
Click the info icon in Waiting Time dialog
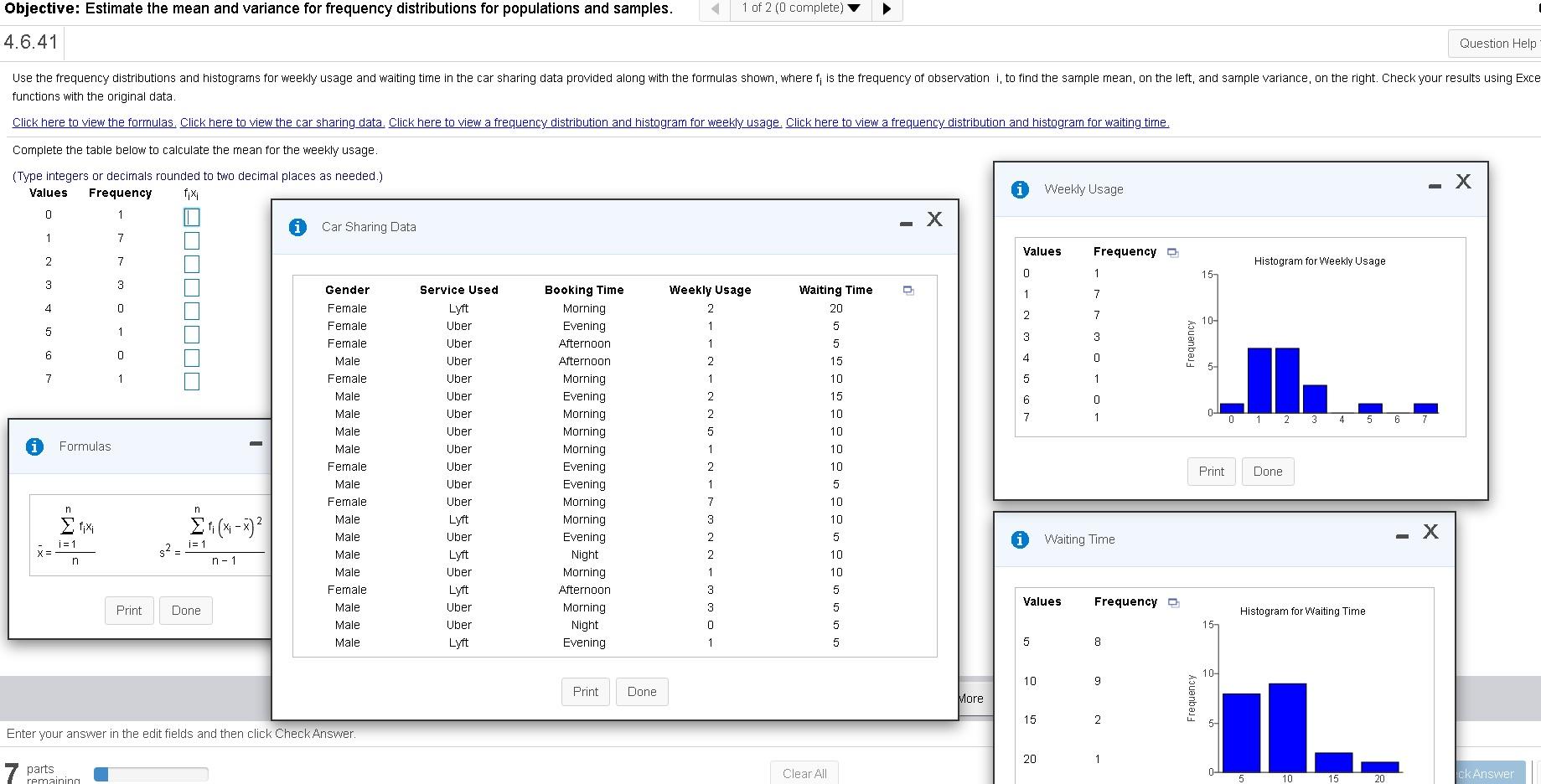coord(1020,539)
